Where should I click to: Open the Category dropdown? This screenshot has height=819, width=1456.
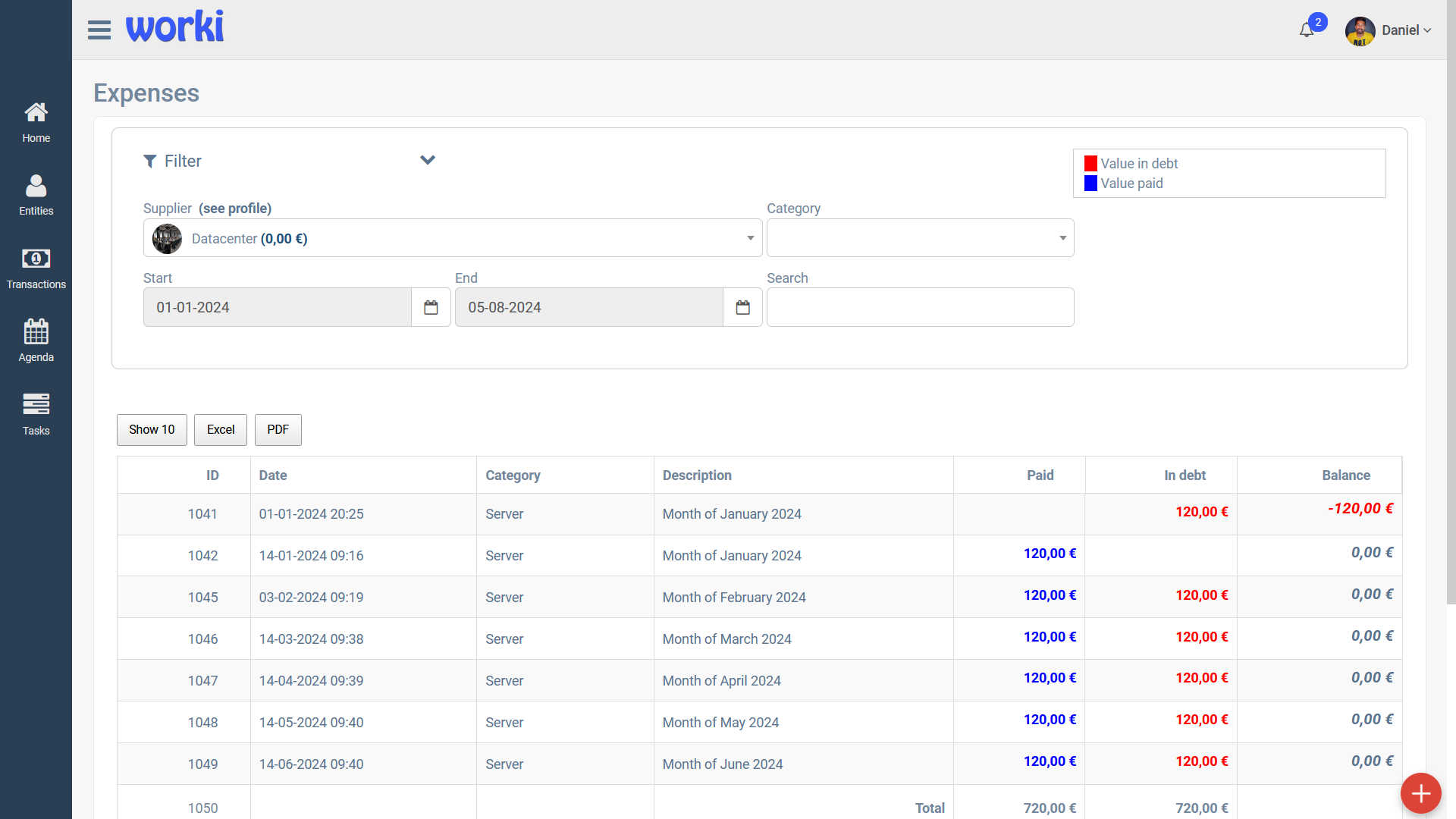coord(920,238)
